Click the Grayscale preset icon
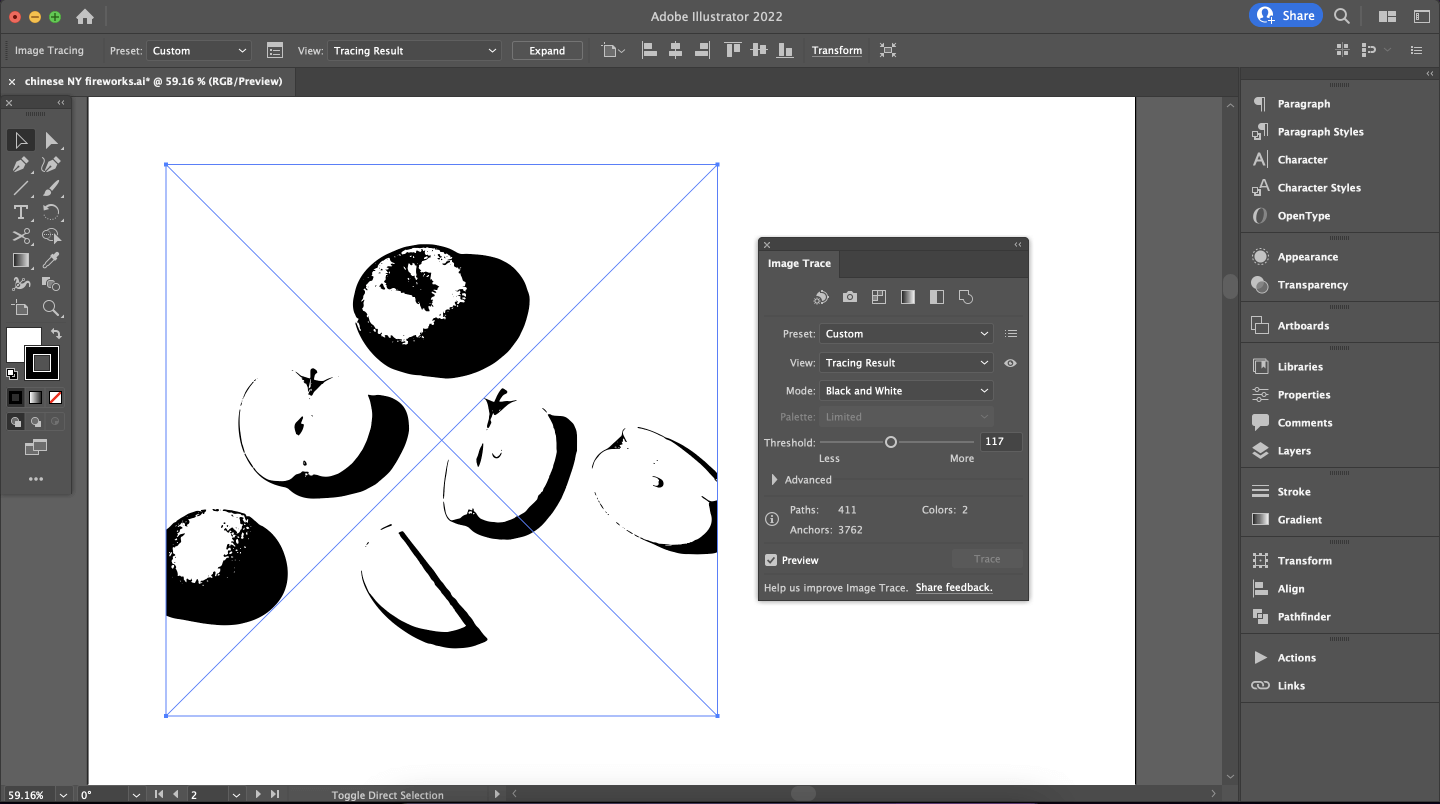The width and height of the screenshot is (1440, 804). pos(908,297)
